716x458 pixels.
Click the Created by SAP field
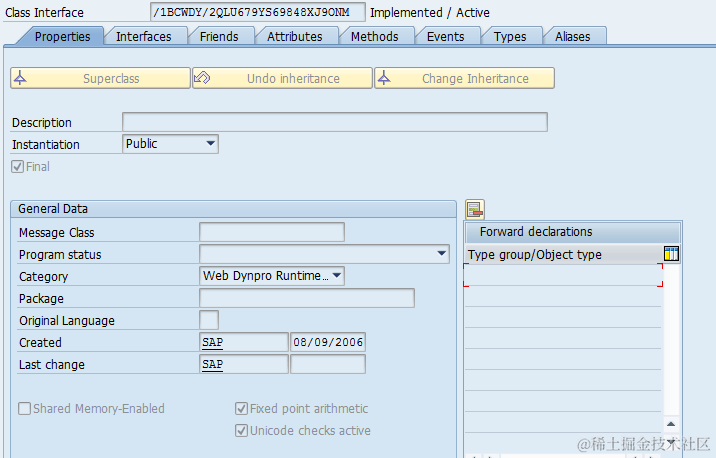(x=244, y=342)
